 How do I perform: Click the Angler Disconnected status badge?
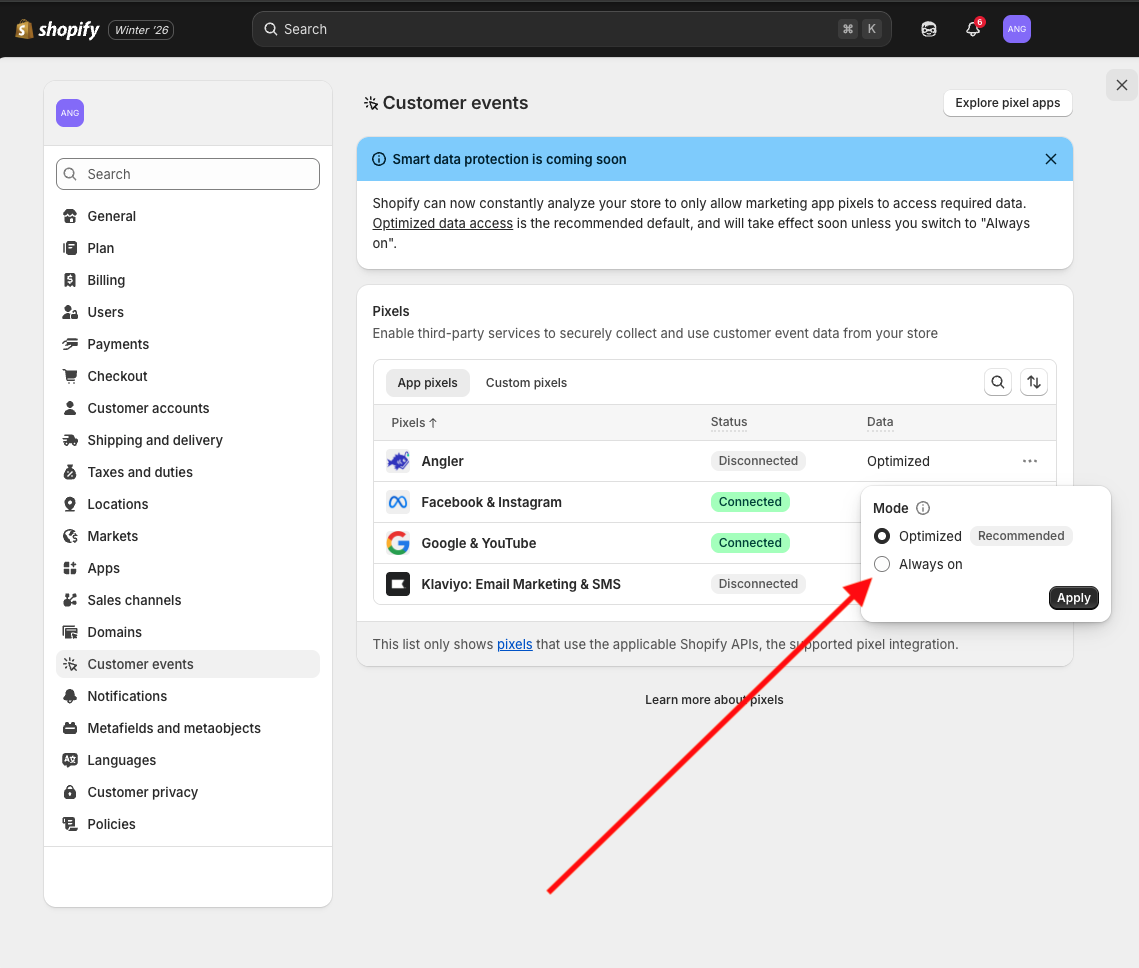[x=758, y=461]
